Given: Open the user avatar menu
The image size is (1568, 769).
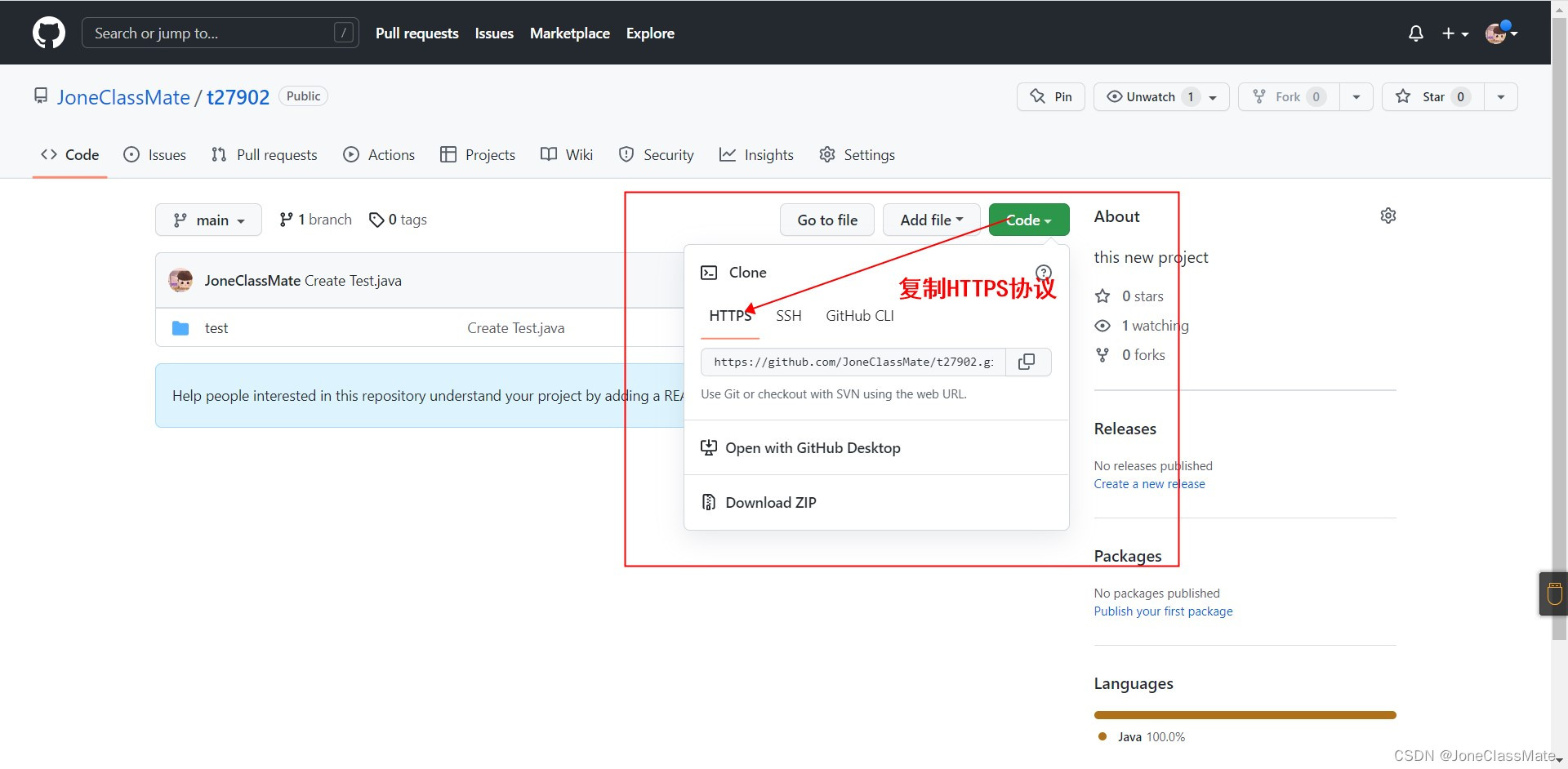Looking at the screenshot, I should (x=1501, y=33).
